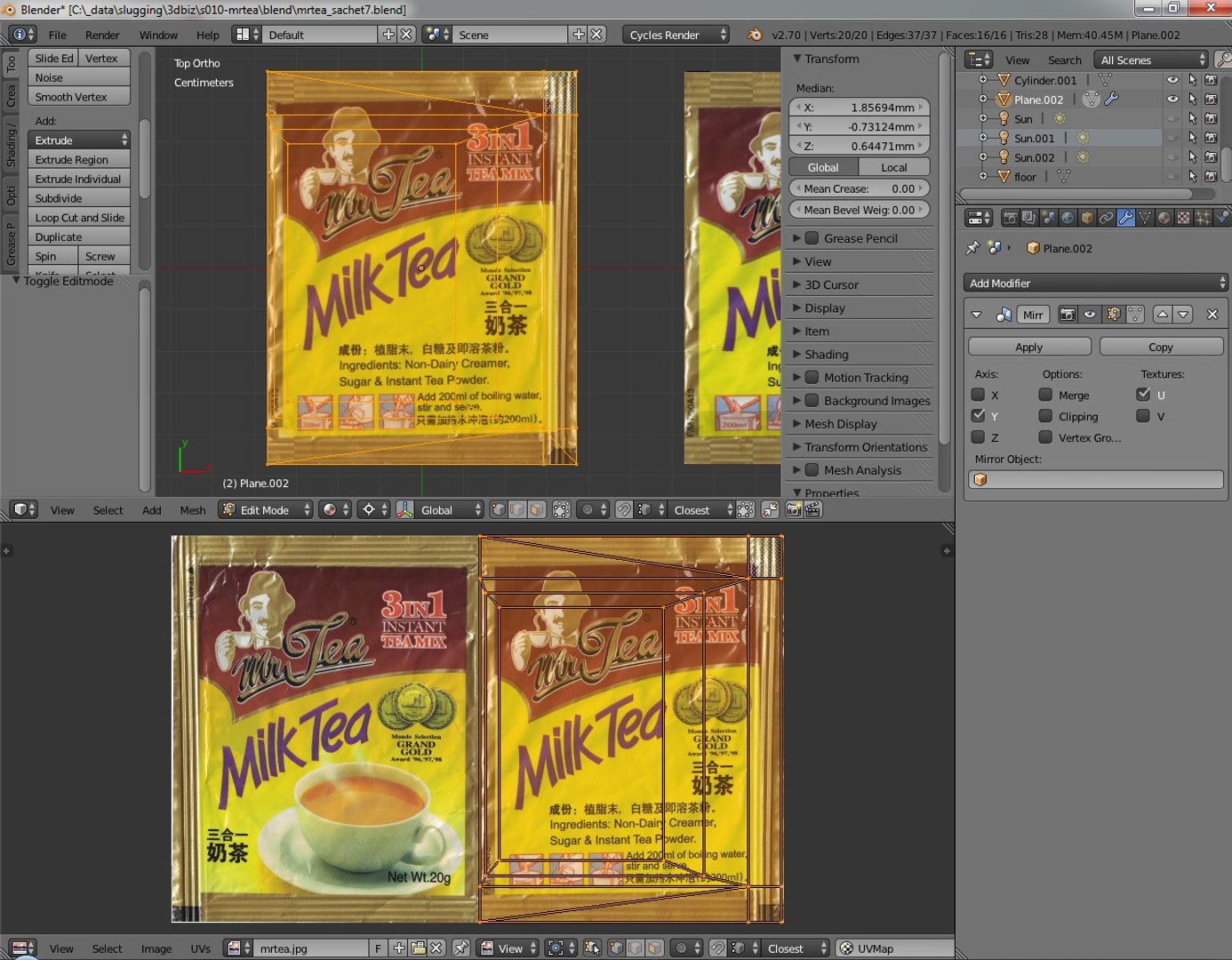The image size is (1232, 960).
Task: Open the Render menu
Action: (x=102, y=35)
